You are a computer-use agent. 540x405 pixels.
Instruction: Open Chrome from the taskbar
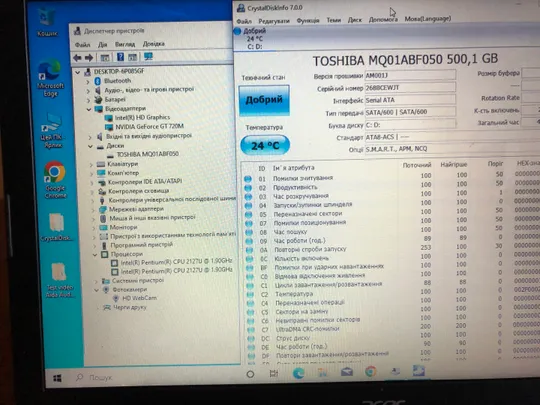tap(370, 371)
